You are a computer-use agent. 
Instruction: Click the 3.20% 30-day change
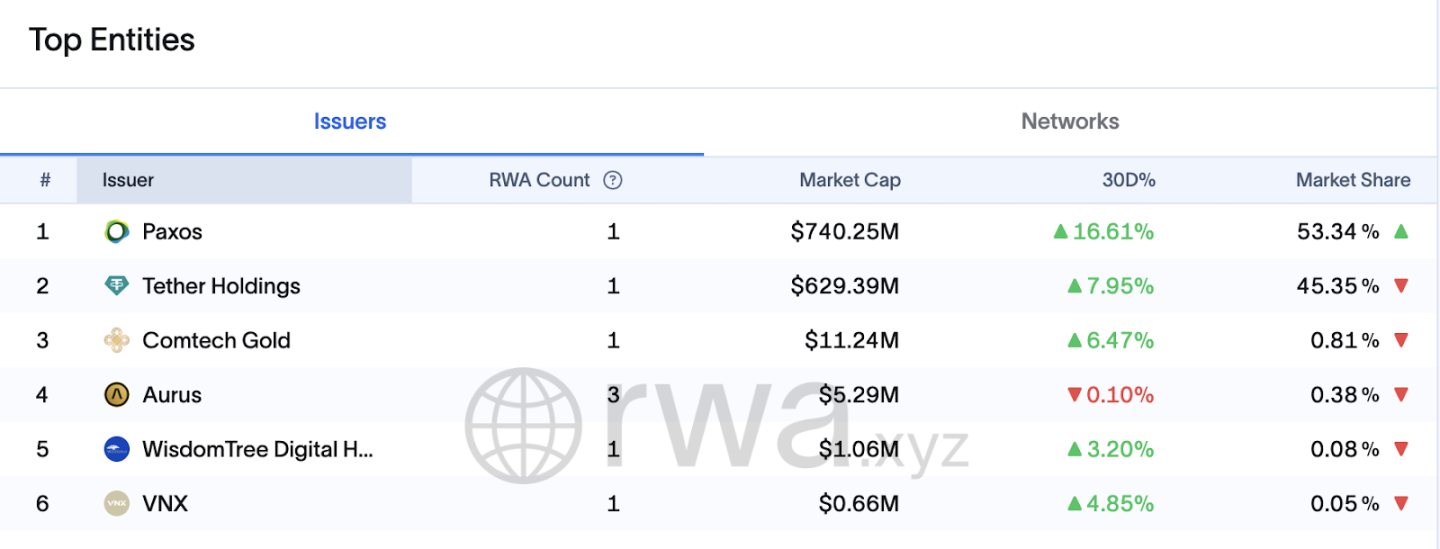[1110, 449]
